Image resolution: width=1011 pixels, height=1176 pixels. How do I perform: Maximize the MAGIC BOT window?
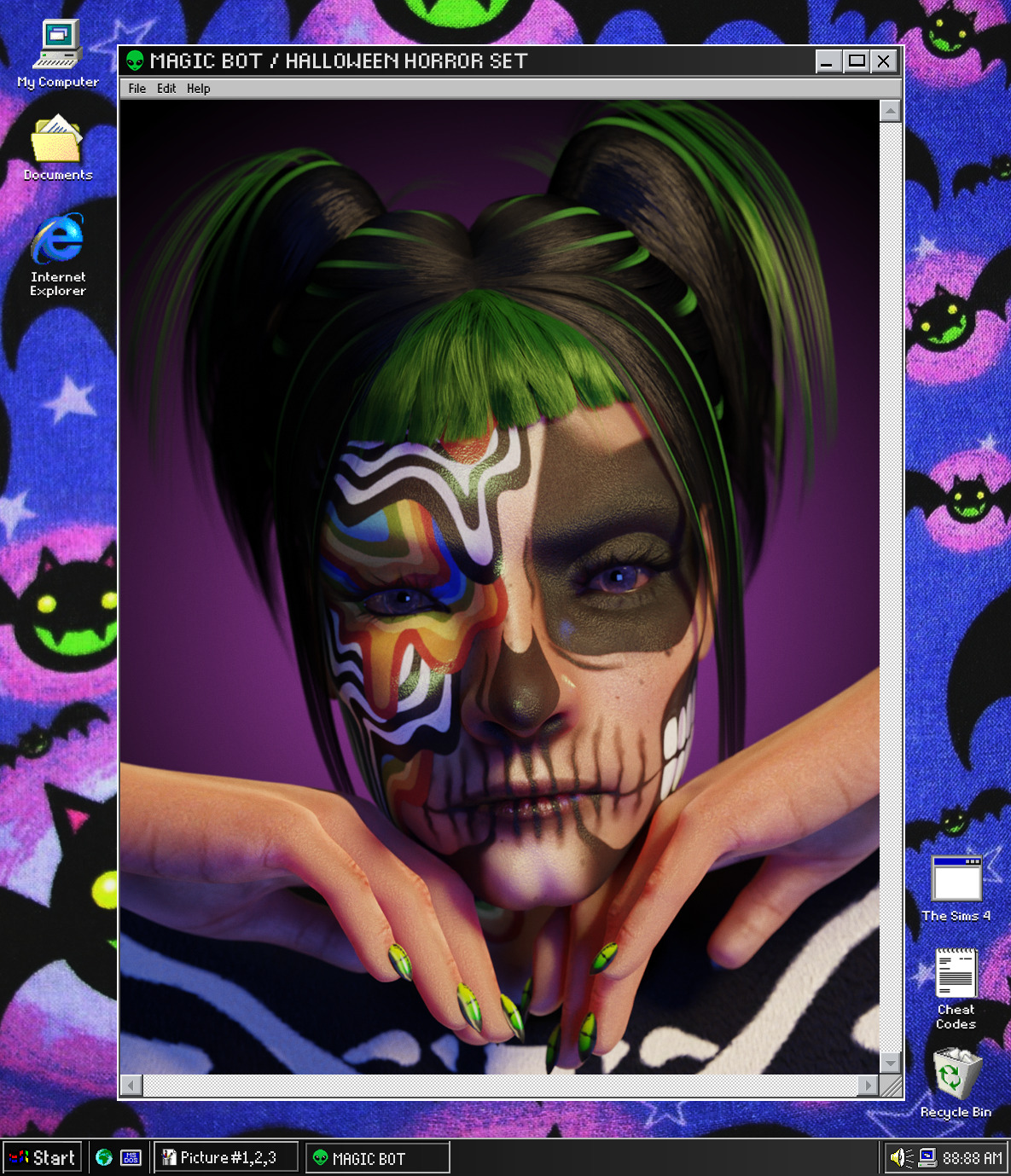point(856,61)
